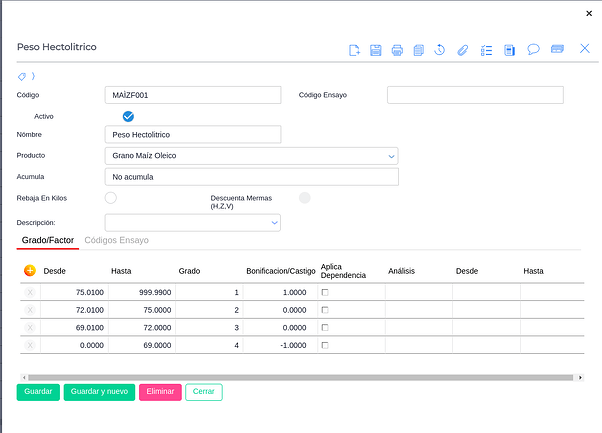Click the paperclip attachment icon
This screenshot has width=602, height=433.
click(x=462, y=49)
